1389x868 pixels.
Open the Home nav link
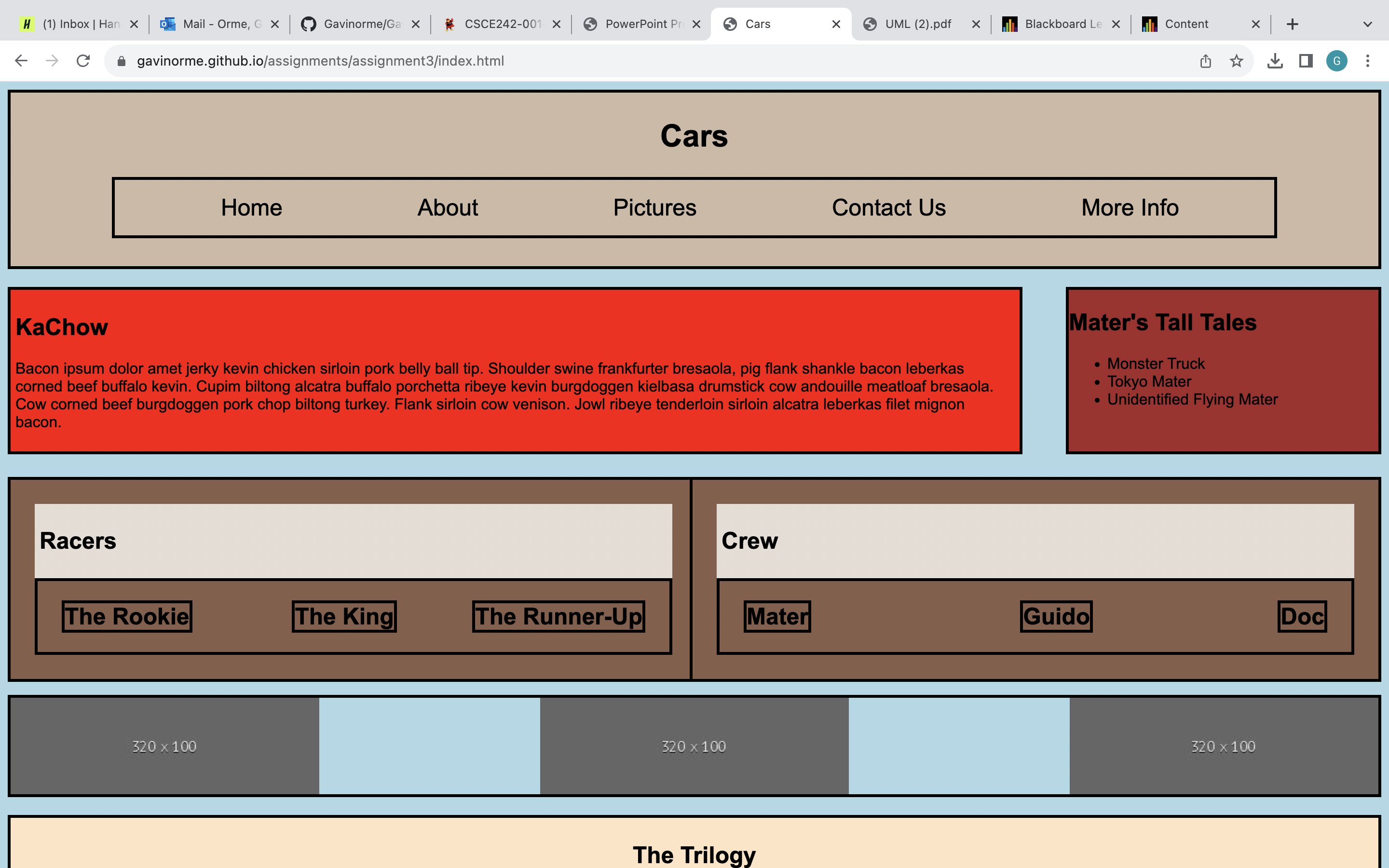pos(251,208)
